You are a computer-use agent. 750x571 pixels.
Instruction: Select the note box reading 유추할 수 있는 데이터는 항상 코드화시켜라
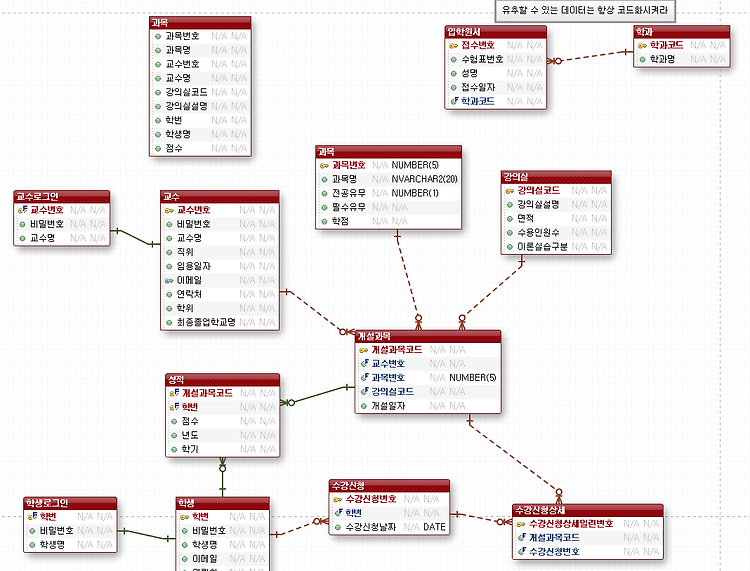585,10
